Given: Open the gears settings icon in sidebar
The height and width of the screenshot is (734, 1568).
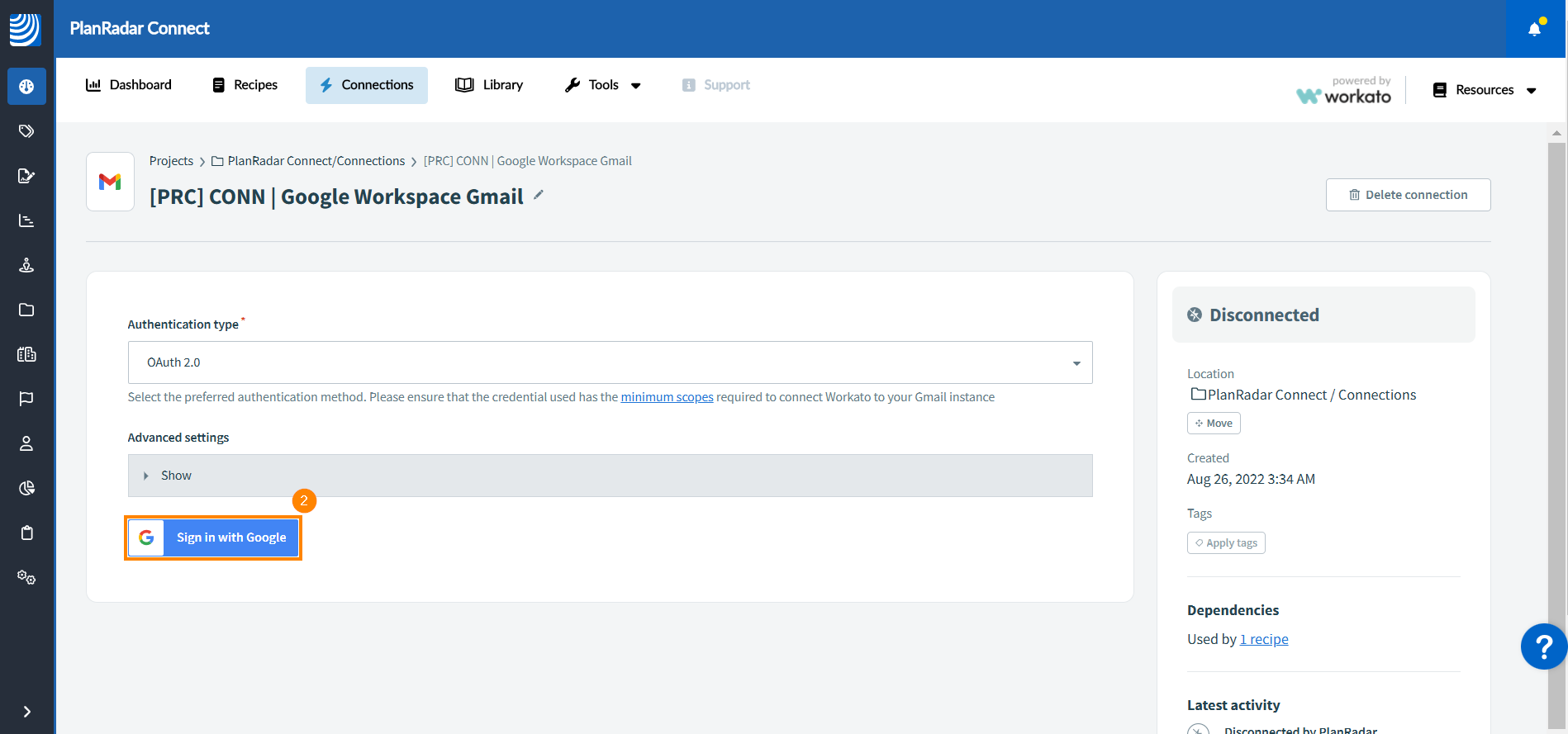Looking at the screenshot, I should (x=26, y=577).
